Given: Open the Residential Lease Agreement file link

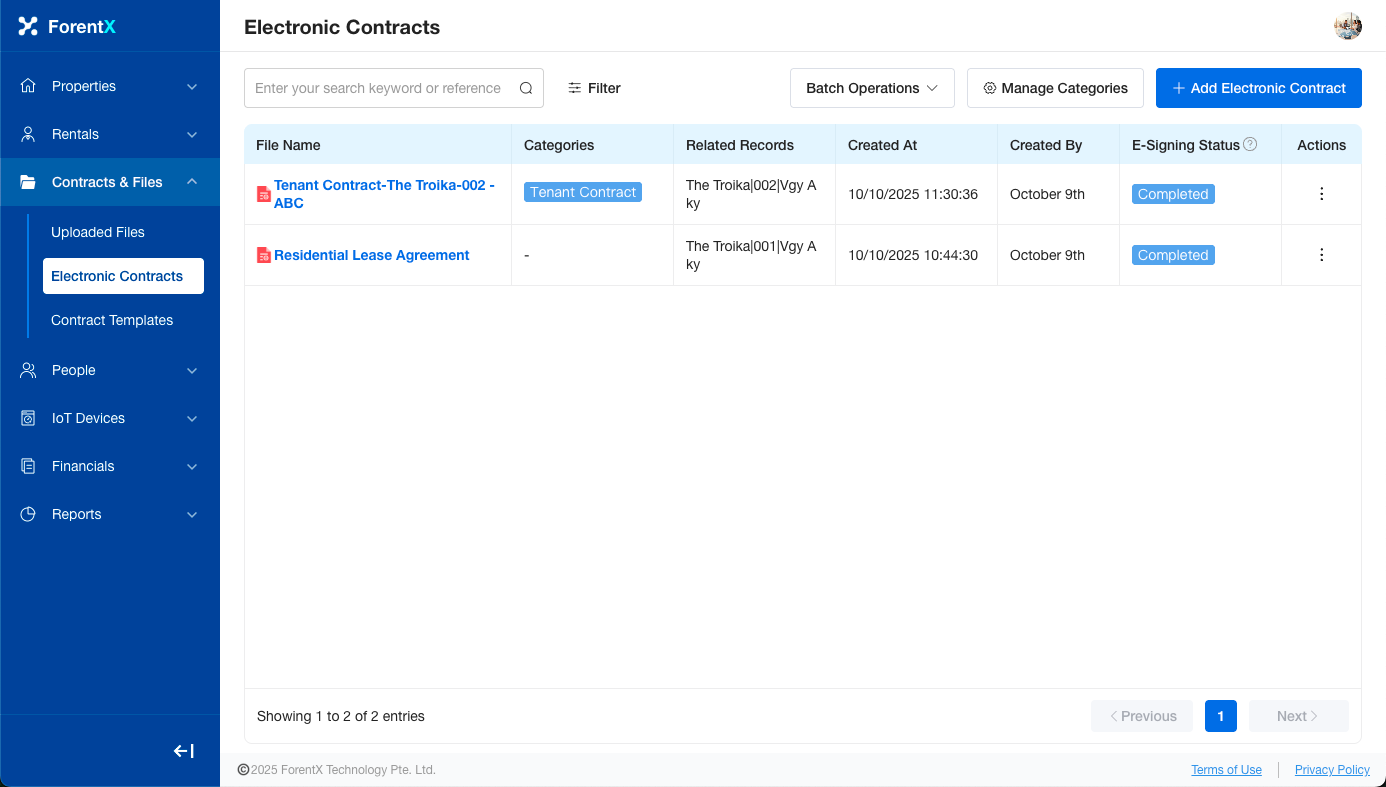Looking at the screenshot, I should [x=371, y=255].
